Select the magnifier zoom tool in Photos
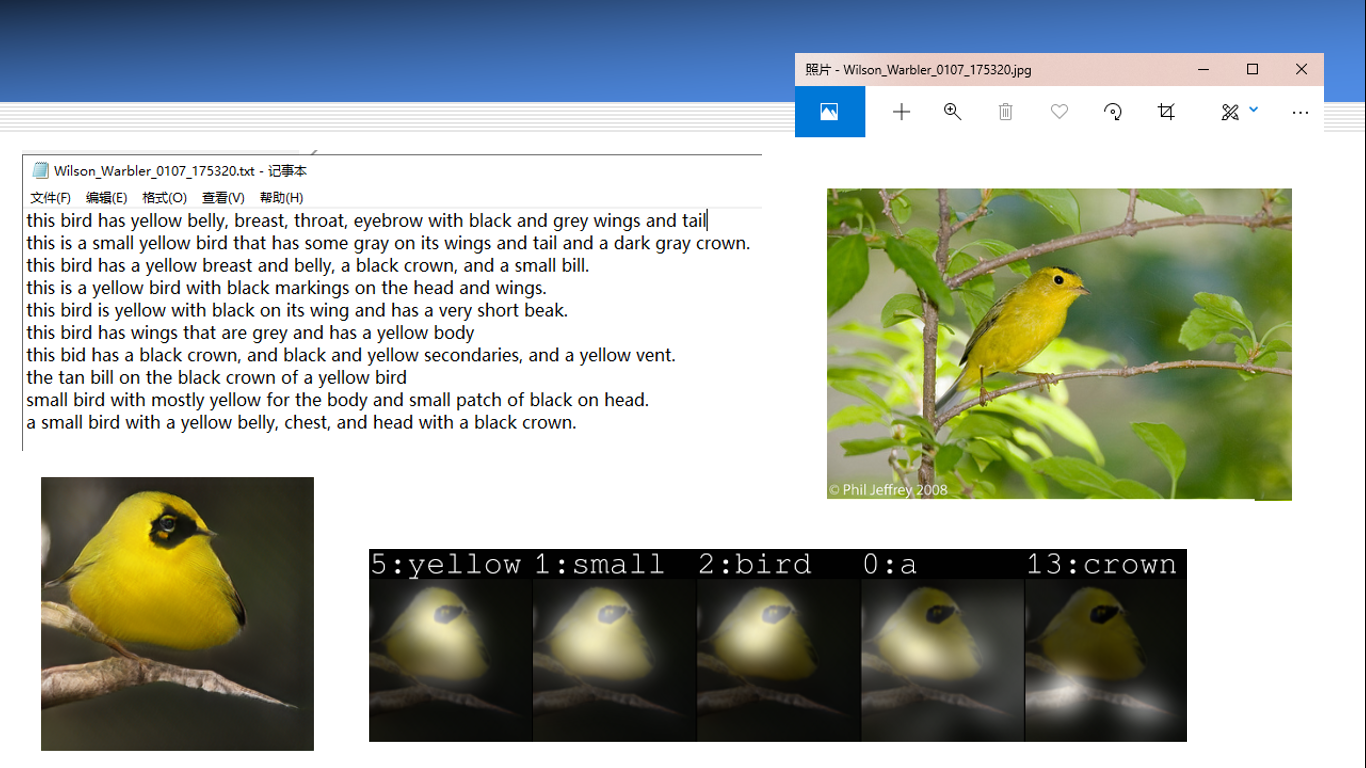This screenshot has height=768, width=1366. coord(952,111)
